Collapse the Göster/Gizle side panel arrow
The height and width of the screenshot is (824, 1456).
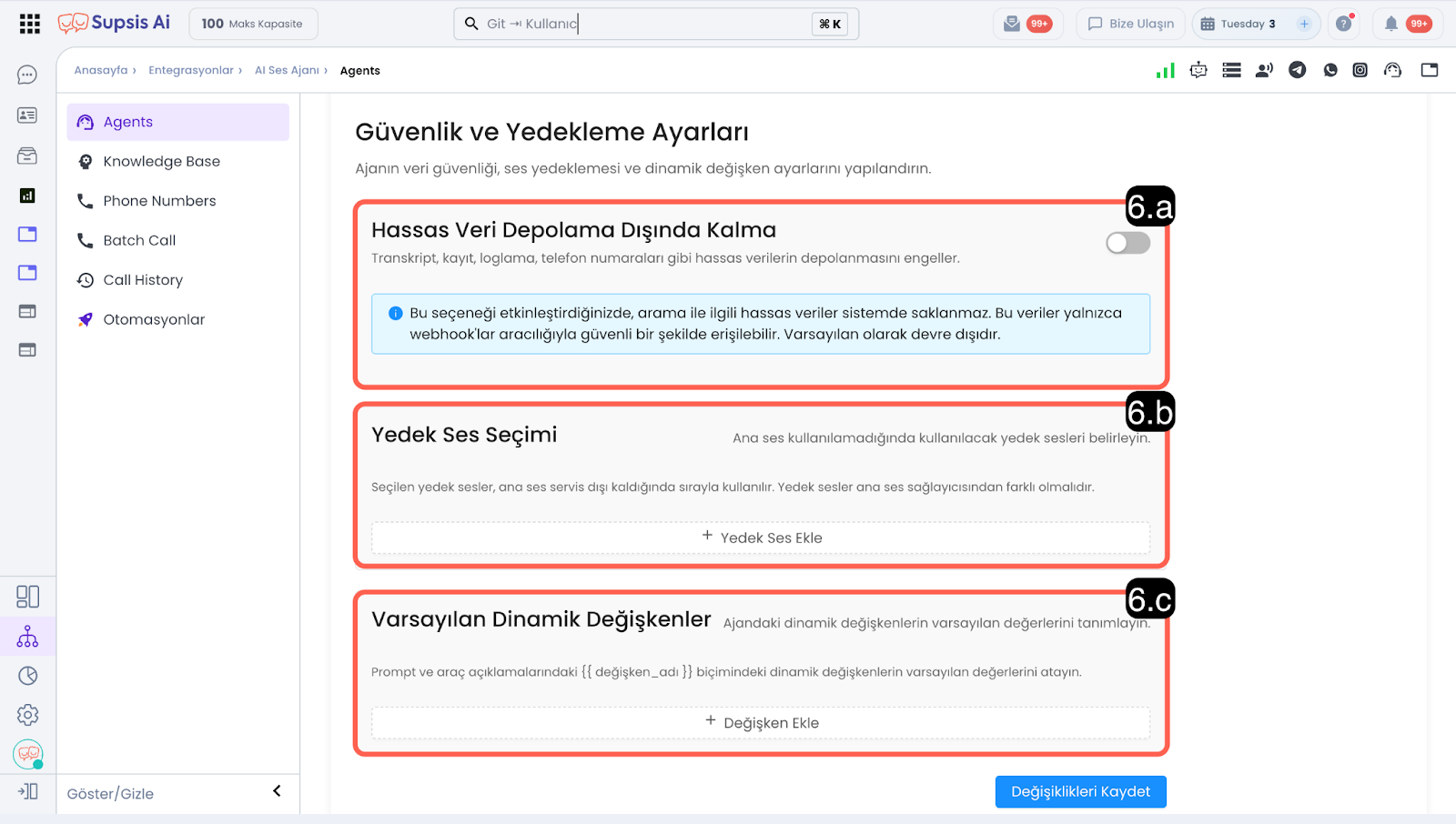point(277,791)
